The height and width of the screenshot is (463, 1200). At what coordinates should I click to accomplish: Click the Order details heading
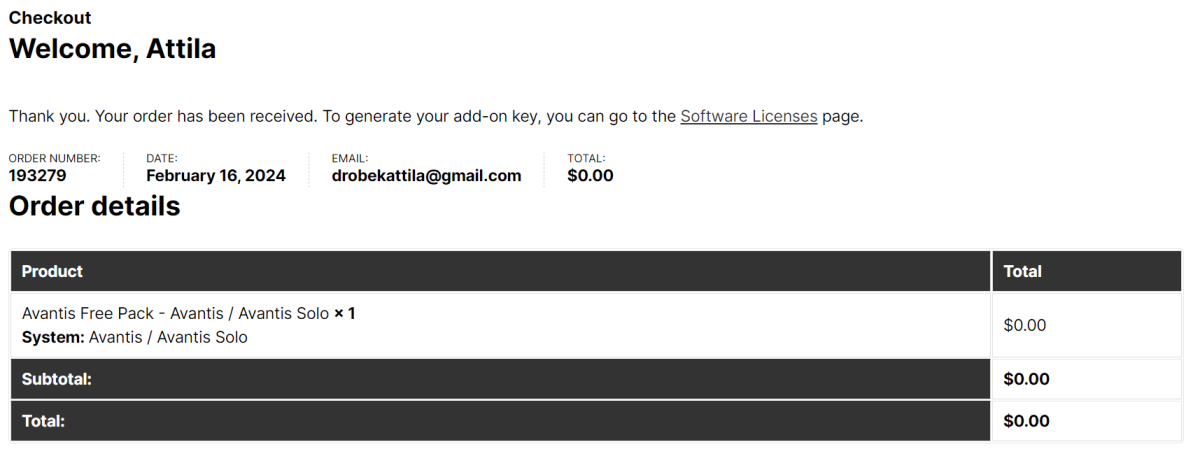[x=95, y=206]
